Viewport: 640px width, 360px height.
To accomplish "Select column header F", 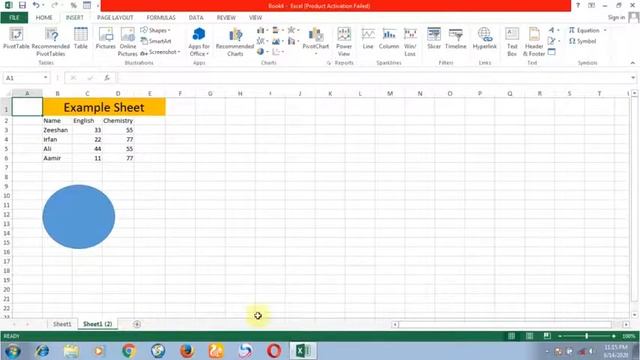I will [x=180, y=93].
